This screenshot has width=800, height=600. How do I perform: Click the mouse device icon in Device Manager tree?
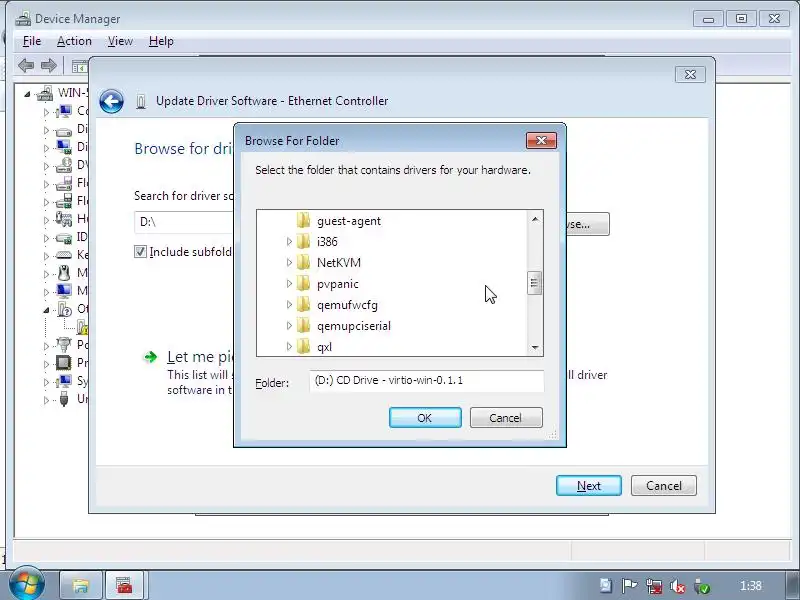pyautogui.click(x=64, y=273)
